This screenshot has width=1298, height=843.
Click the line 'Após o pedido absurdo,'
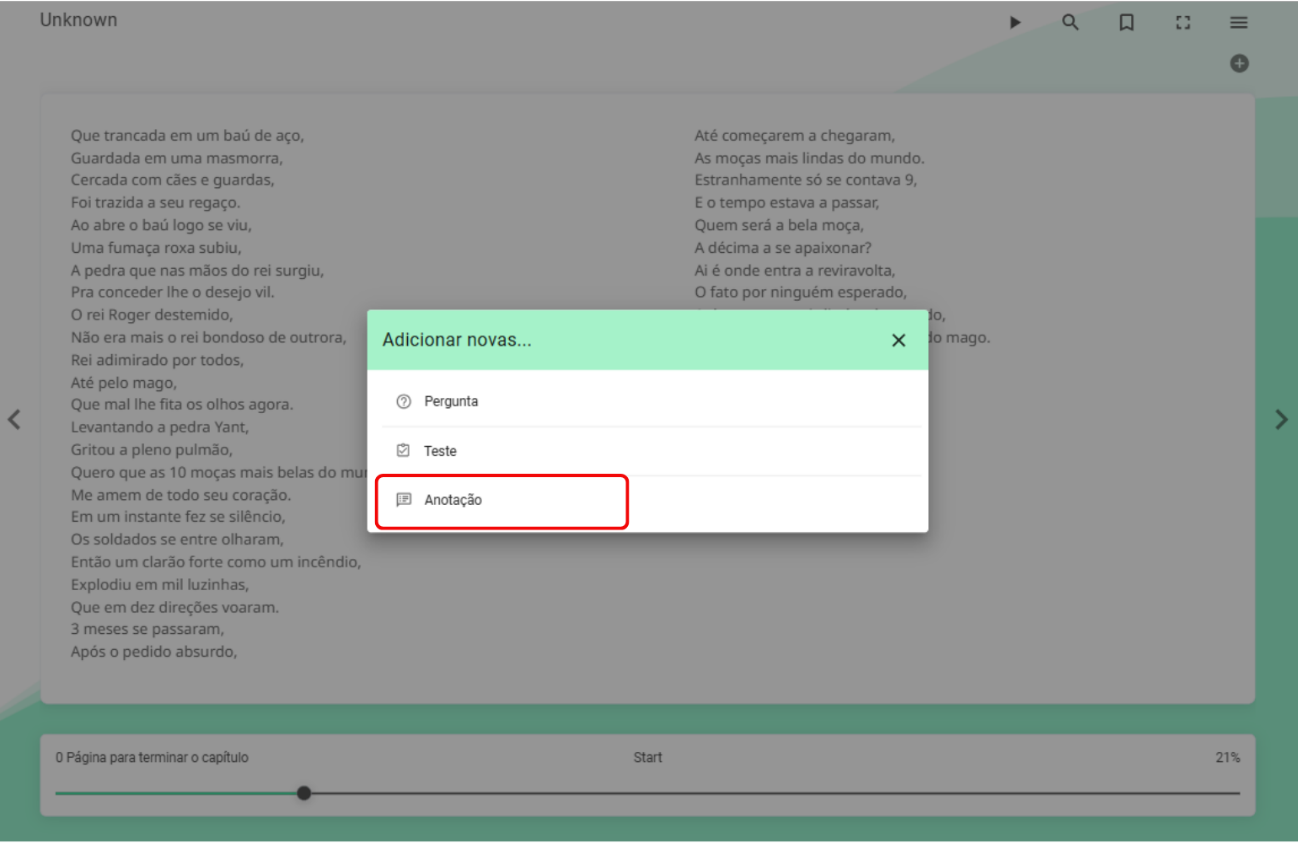(x=154, y=652)
